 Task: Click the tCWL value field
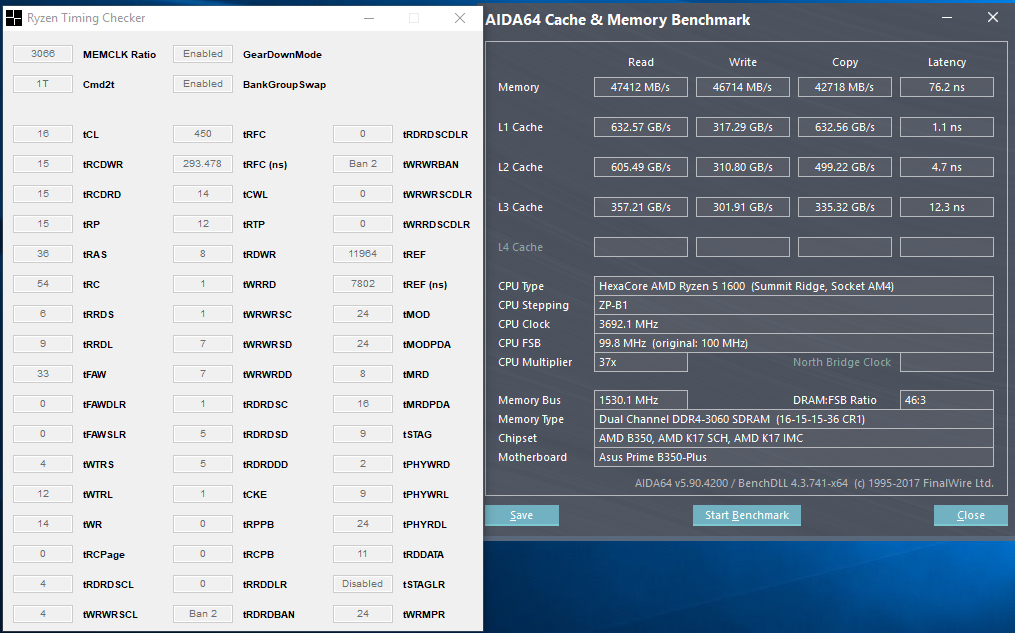[x=203, y=194]
